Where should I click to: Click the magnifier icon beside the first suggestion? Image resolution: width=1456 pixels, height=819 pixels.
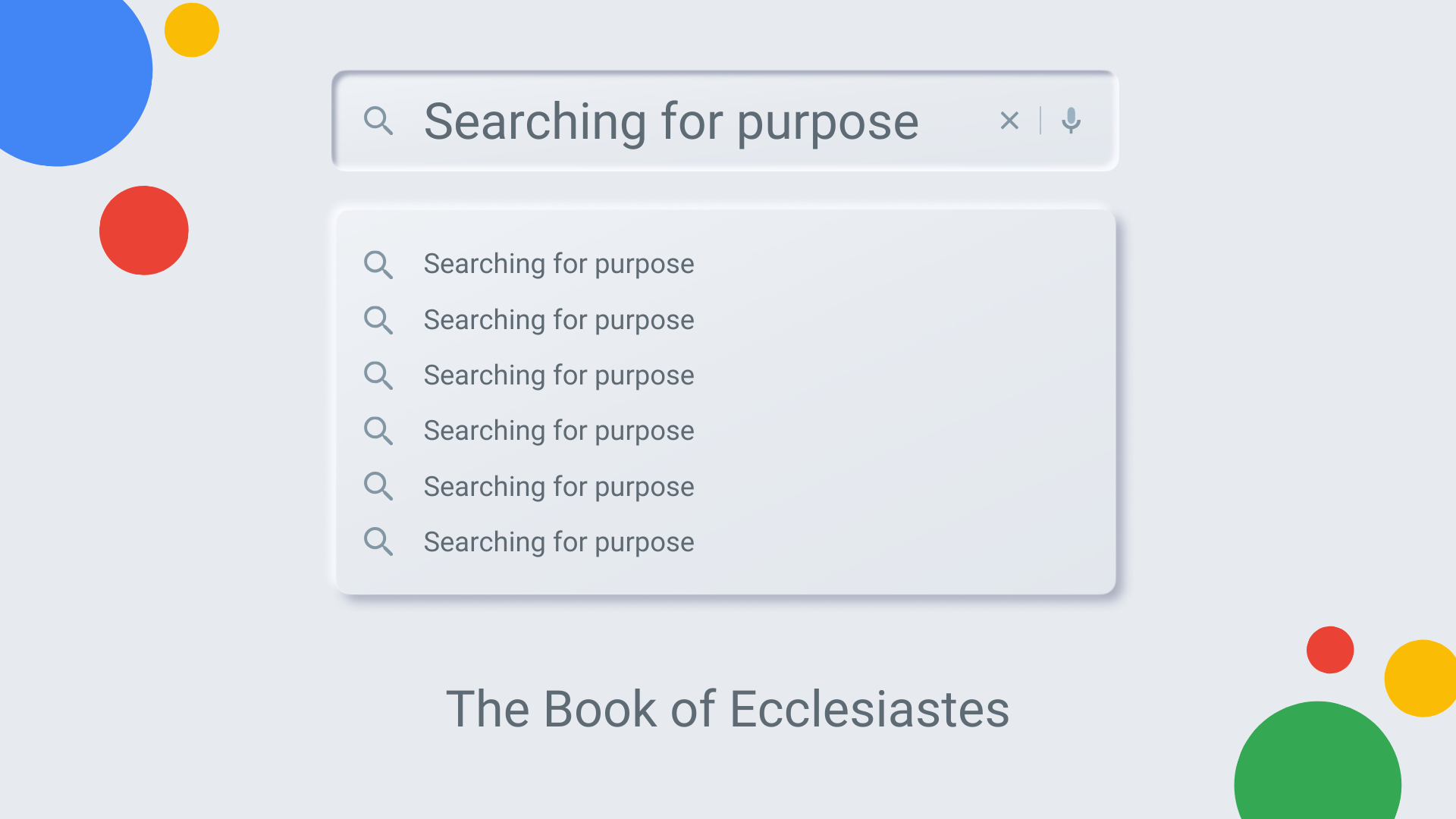pyautogui.click(x=378, y=265)
